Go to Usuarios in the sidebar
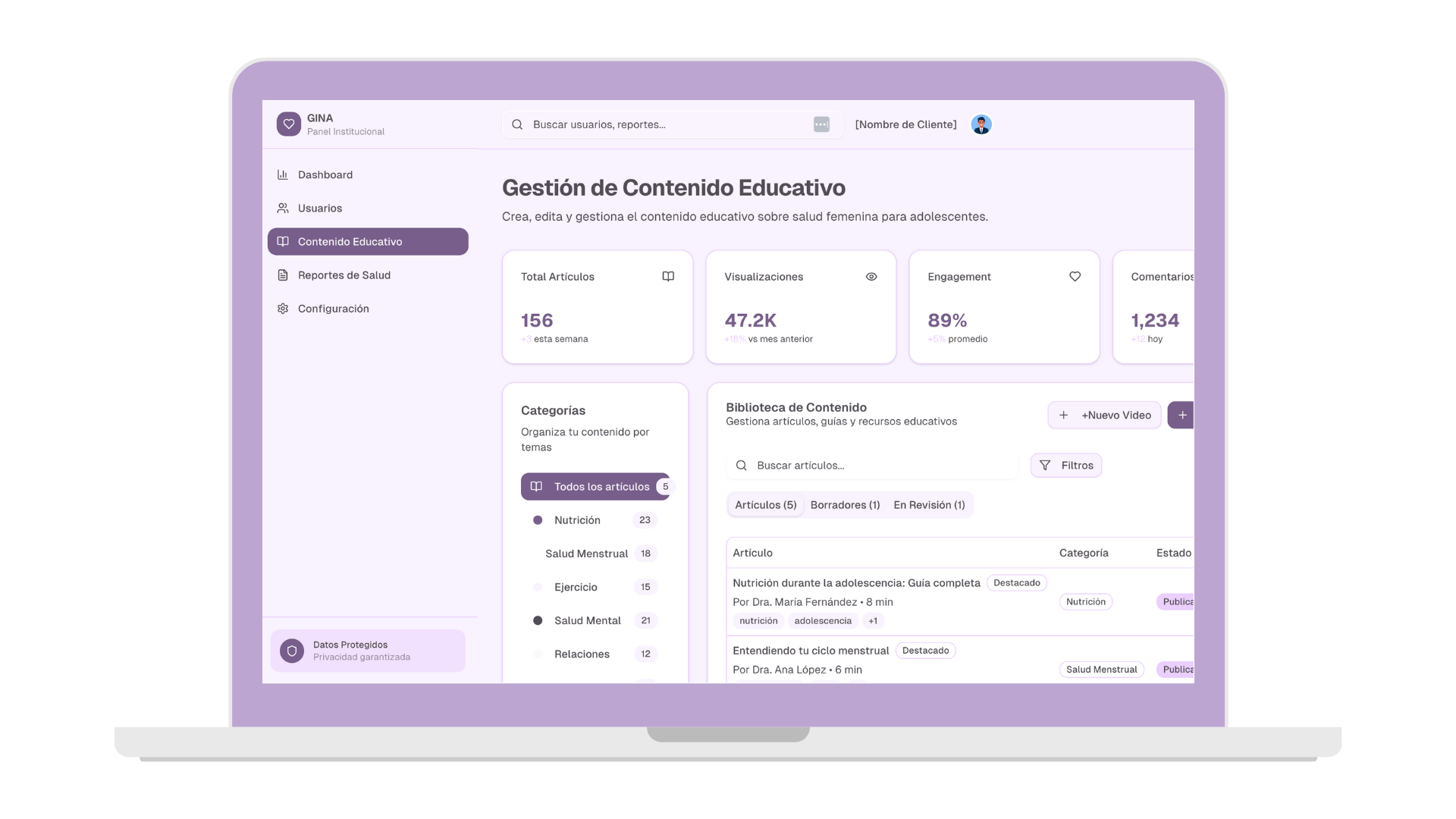This screenshot has width=1456, height=819. (x=319, y=209)
